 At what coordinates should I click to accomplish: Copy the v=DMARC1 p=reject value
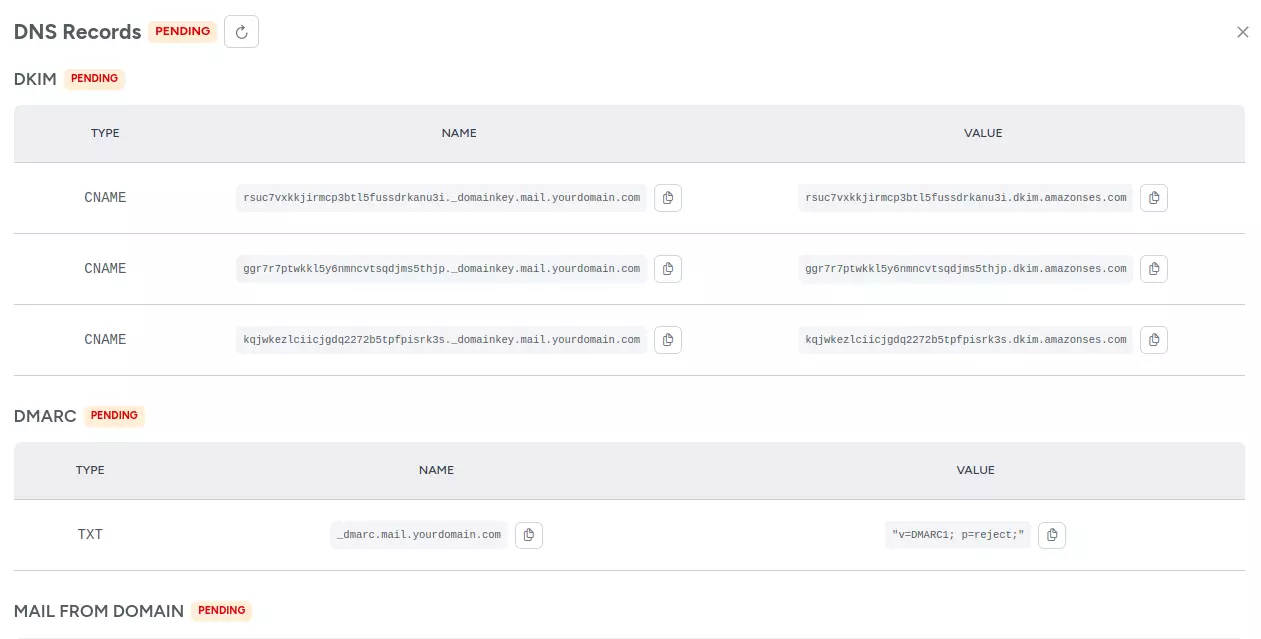point(1052,535)
